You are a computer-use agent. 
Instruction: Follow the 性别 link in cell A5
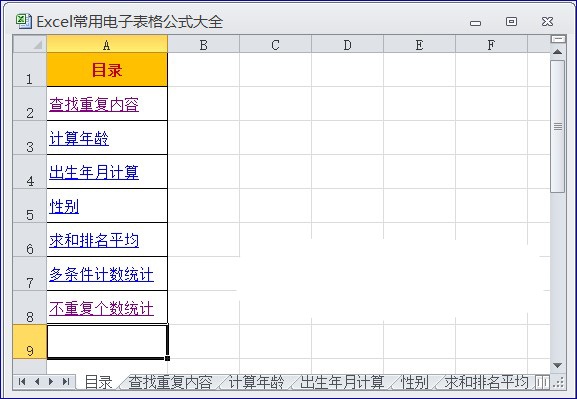tap(64, 207)
